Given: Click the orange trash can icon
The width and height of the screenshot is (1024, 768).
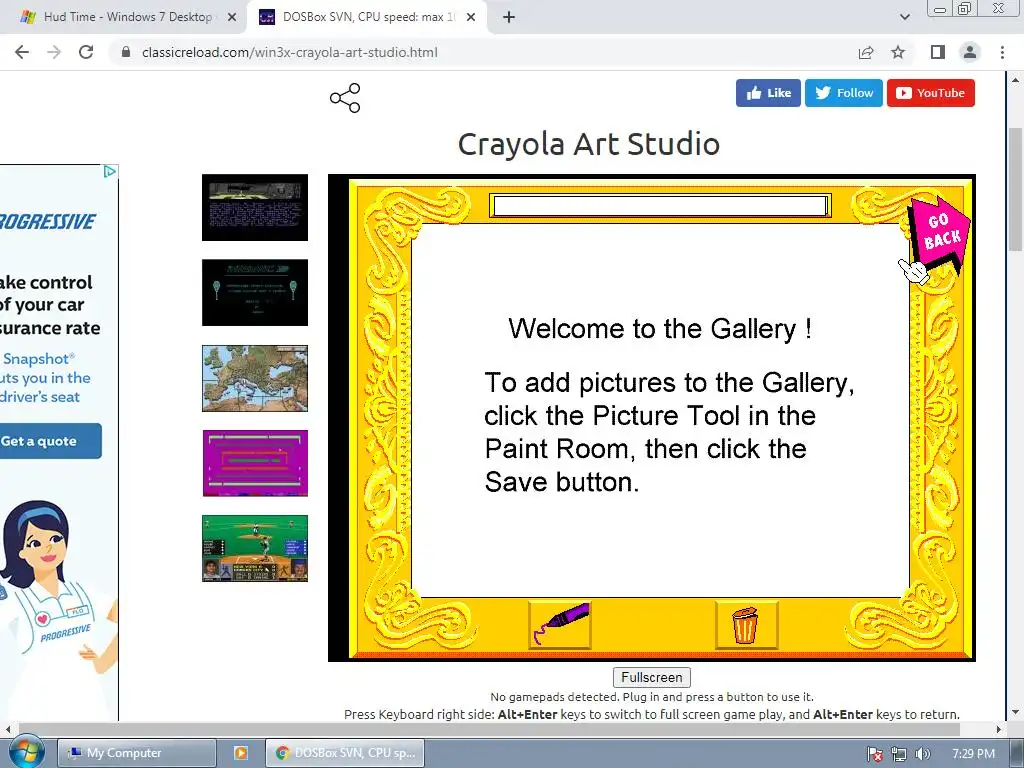Looking at the screenshot, I should [746, 624].
